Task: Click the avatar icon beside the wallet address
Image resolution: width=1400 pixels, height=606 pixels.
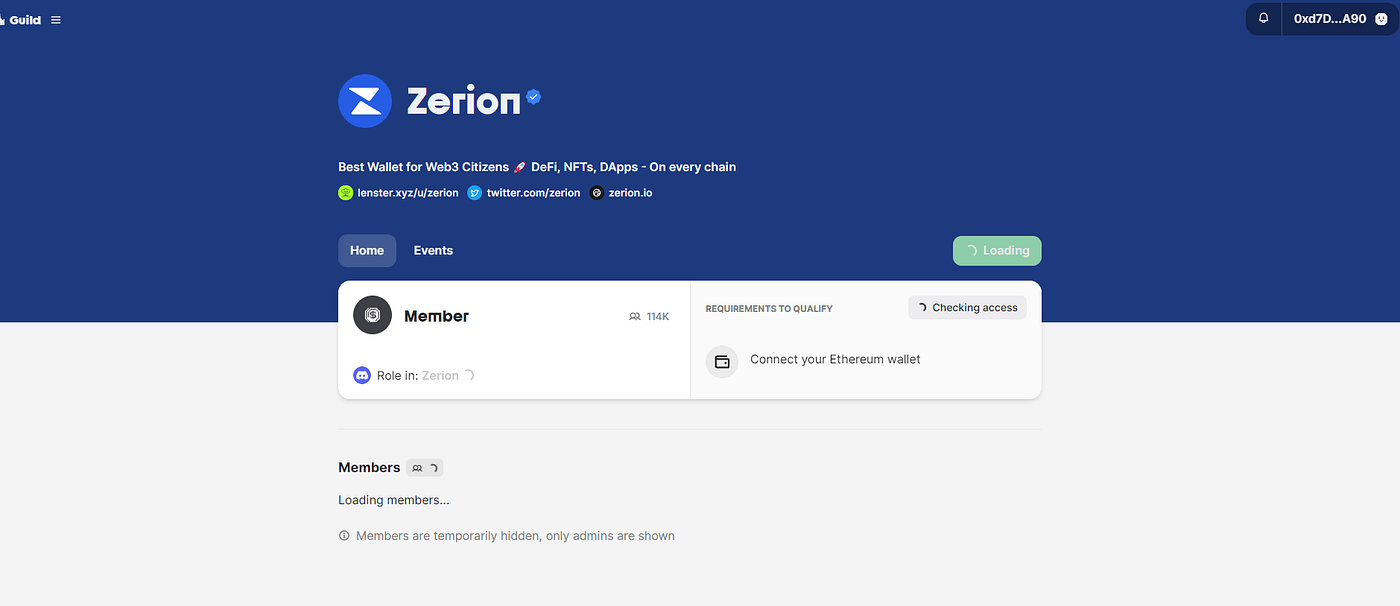Action: (x=1381, y=19)
